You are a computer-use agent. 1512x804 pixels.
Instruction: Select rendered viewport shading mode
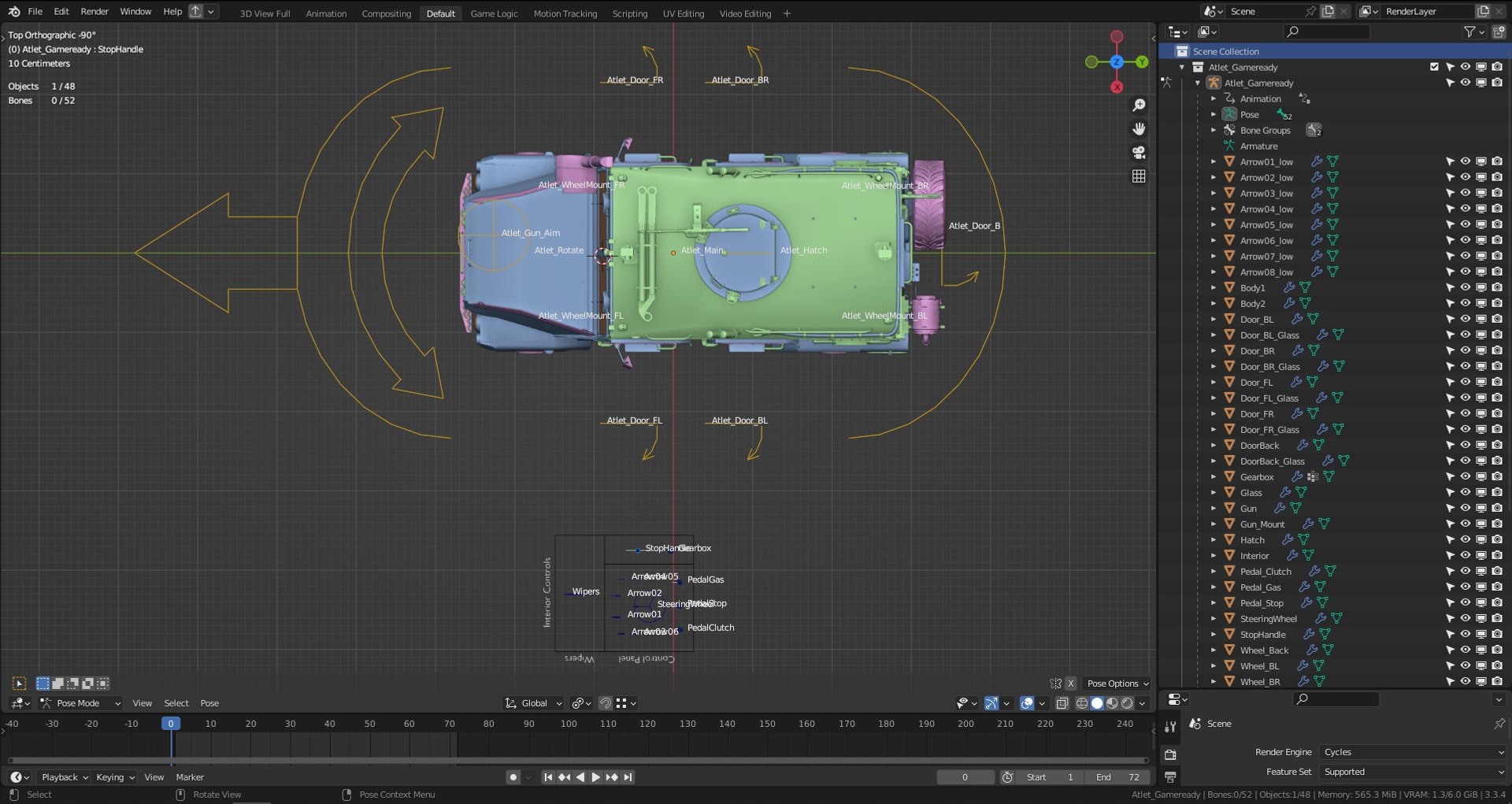[1127, 703]
